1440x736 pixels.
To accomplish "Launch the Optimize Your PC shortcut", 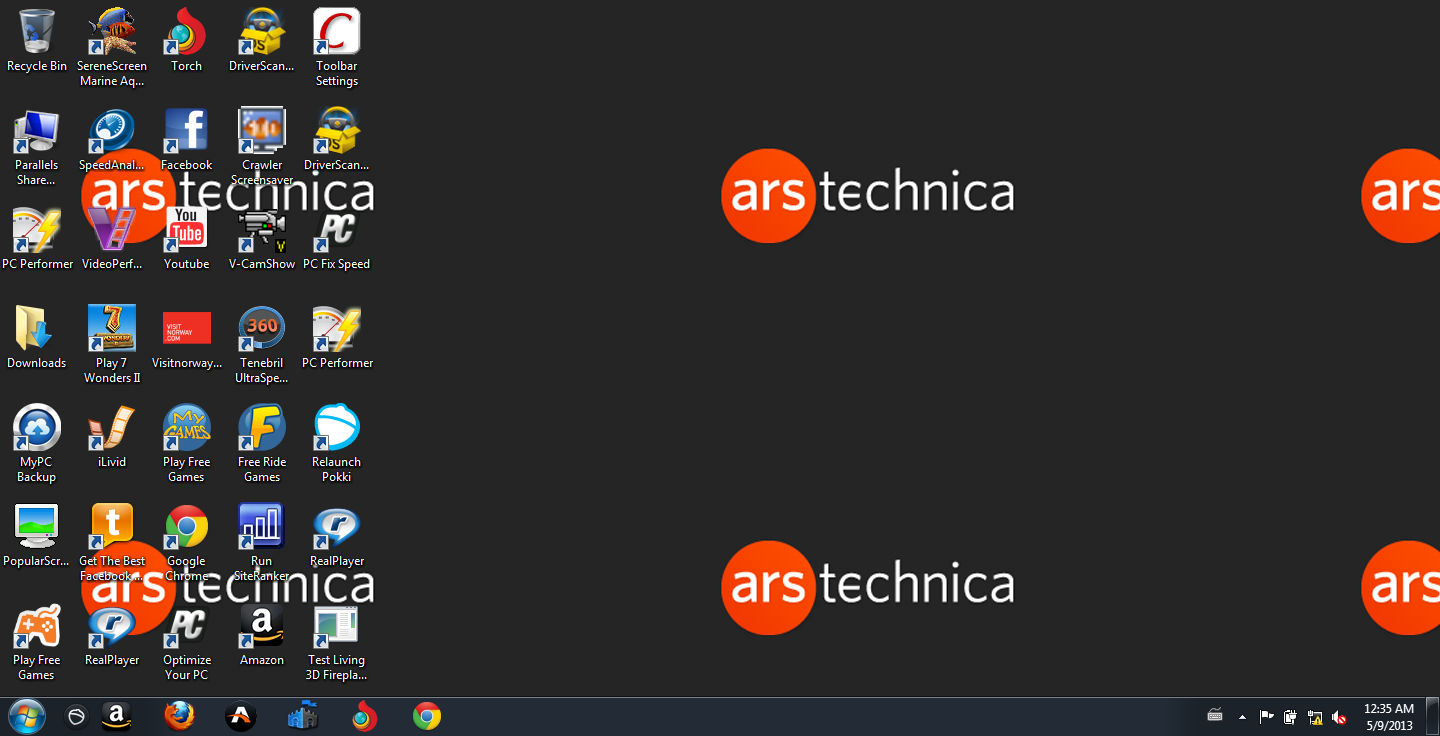I will [186, 642].
